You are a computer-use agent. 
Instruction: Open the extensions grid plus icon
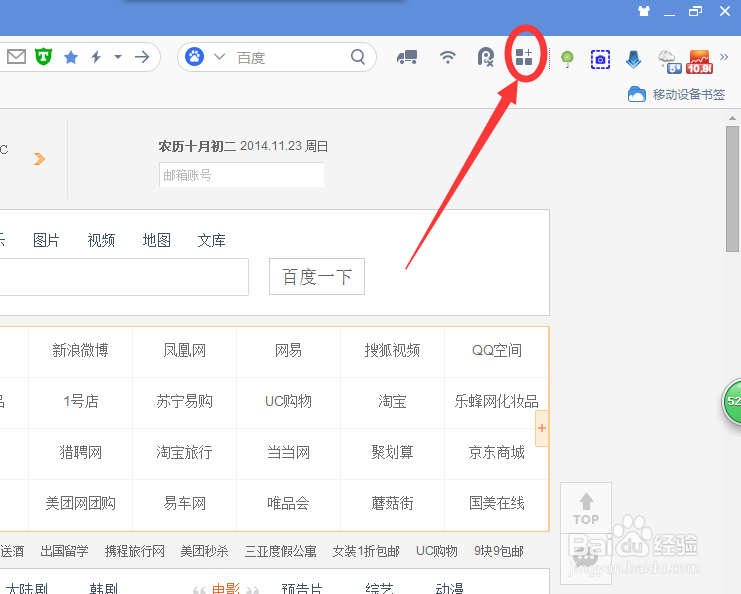tap(524, 57)
